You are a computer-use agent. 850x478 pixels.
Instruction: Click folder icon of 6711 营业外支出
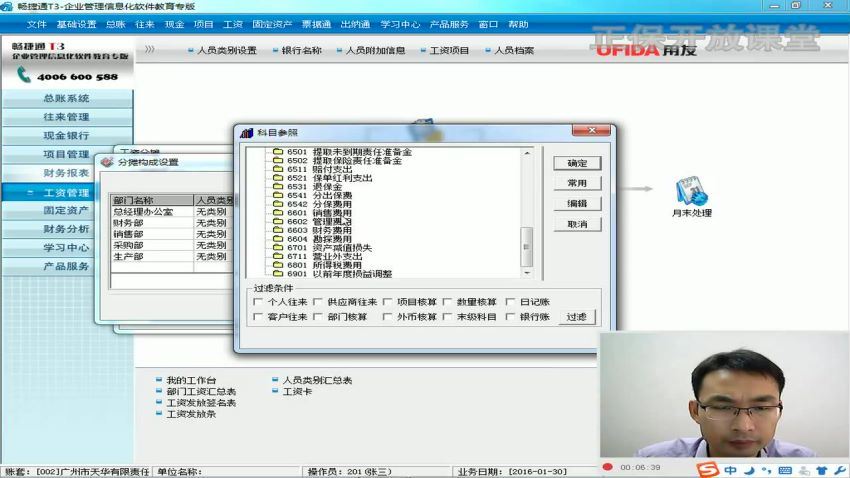[278, 256]
